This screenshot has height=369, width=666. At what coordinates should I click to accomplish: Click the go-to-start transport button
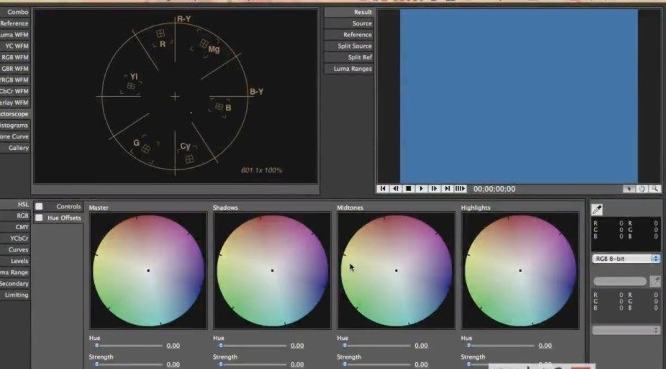pyautogui.click(x=382, y=189)
